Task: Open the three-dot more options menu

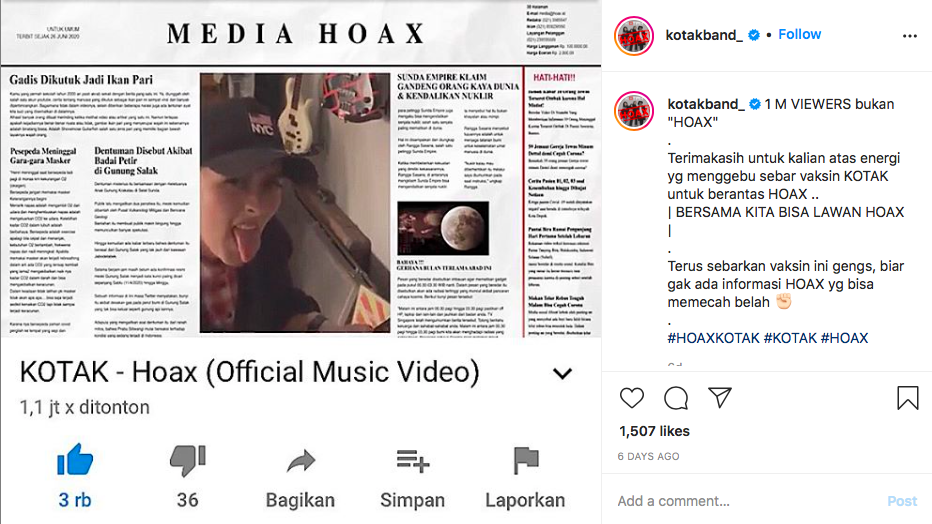Action: [x=909, y=36]
